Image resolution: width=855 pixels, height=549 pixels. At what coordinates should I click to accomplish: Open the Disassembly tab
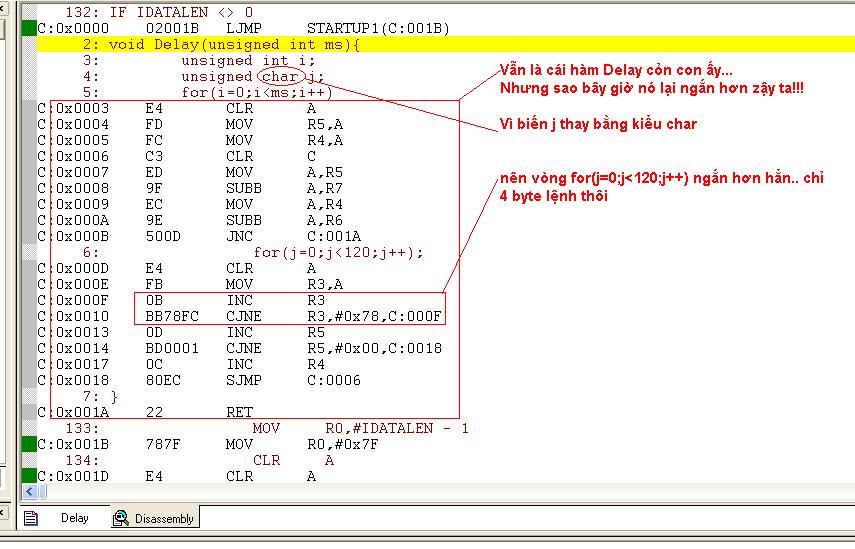(155, 518)
